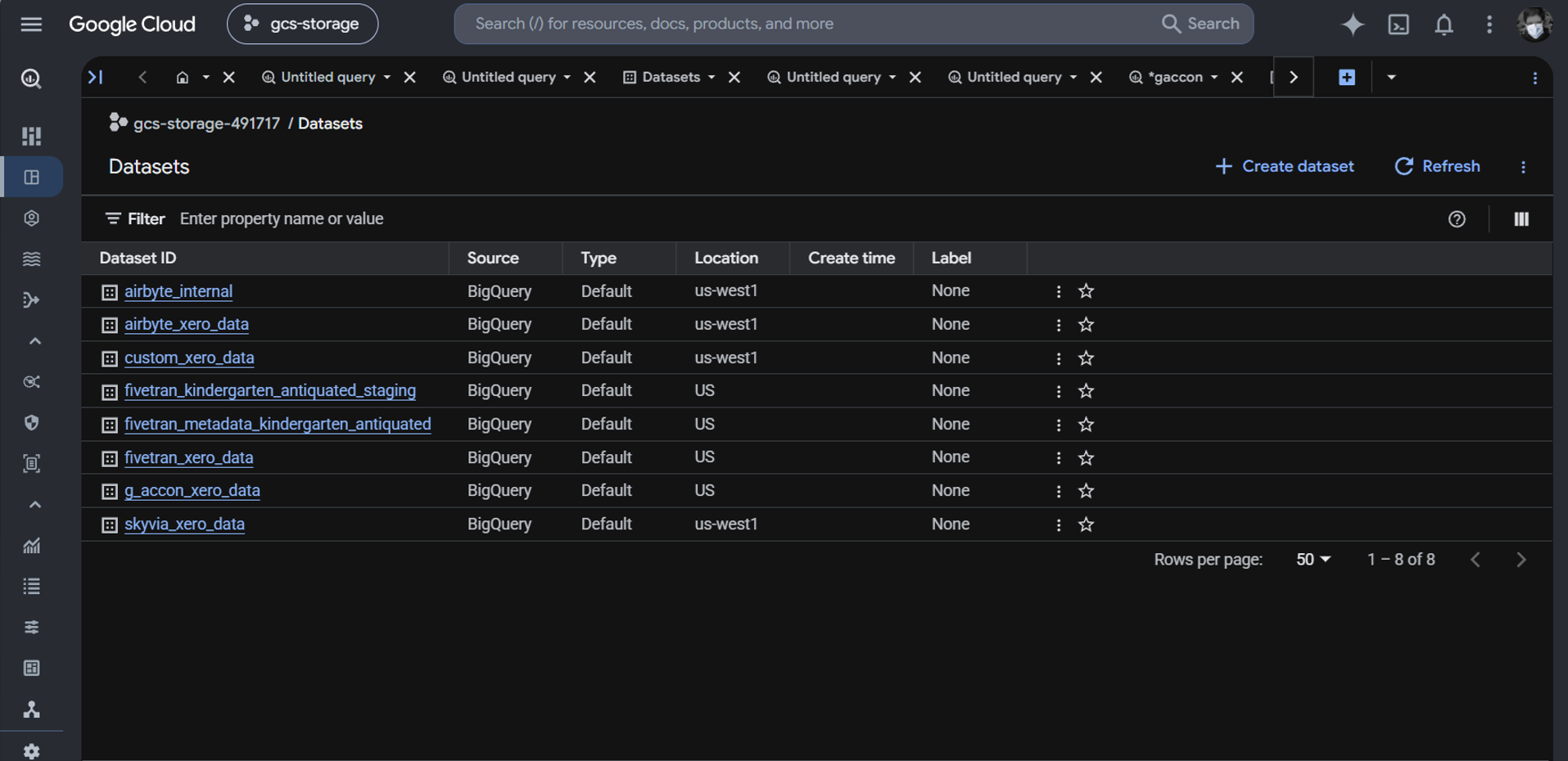Star the airbyte_xero_data dataset
This screenshot has width=1568, height=761.
pos(1086,325)
